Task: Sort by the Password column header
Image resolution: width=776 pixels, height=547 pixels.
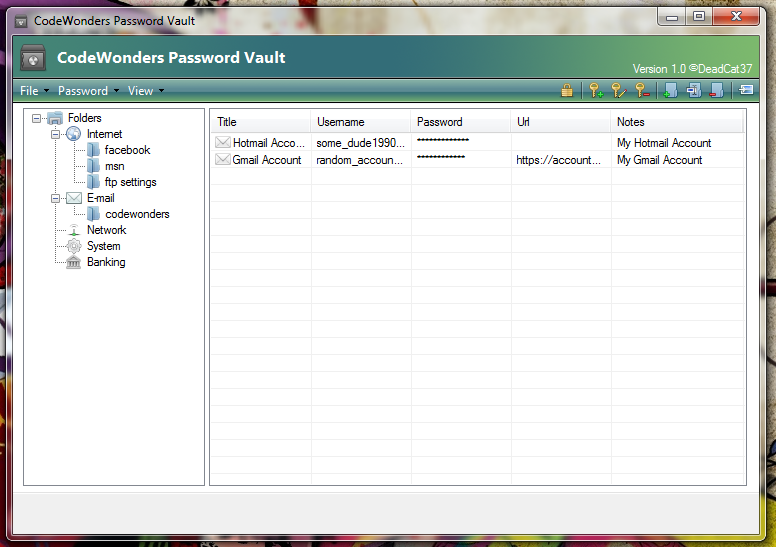Action: coord(461,122)
